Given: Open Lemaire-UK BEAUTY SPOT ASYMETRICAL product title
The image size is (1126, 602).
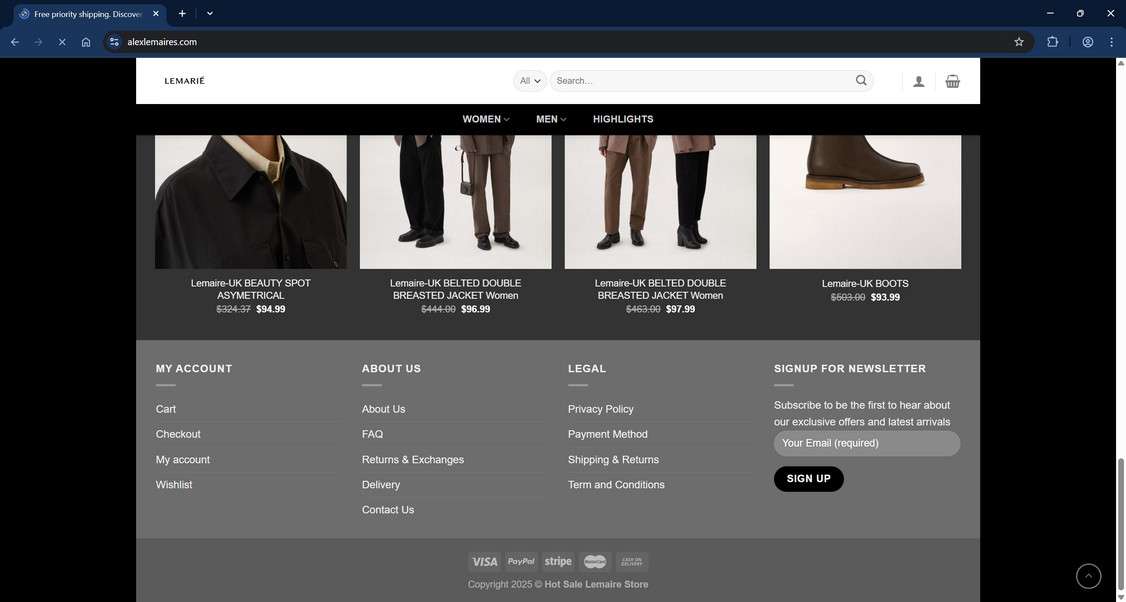Looking at the screenshot, I should point(251,290).
